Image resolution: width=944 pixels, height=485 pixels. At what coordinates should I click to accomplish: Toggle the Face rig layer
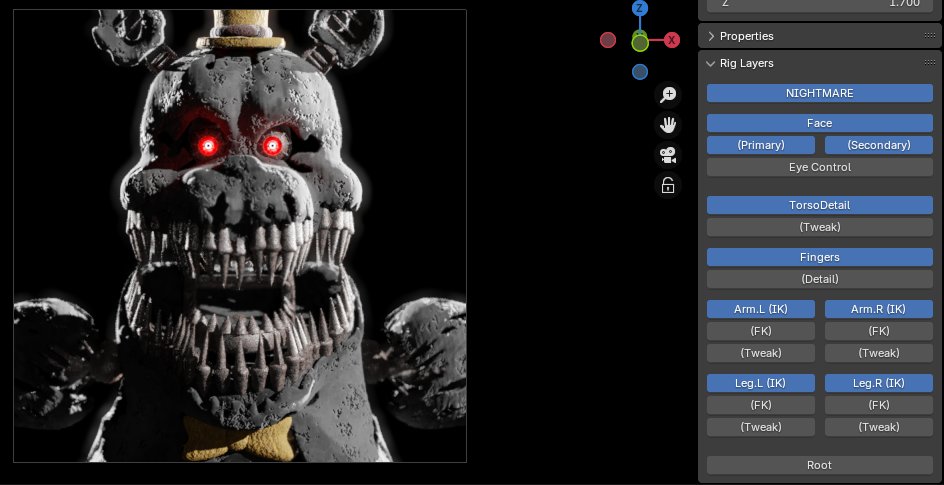[x=819, y=123]
